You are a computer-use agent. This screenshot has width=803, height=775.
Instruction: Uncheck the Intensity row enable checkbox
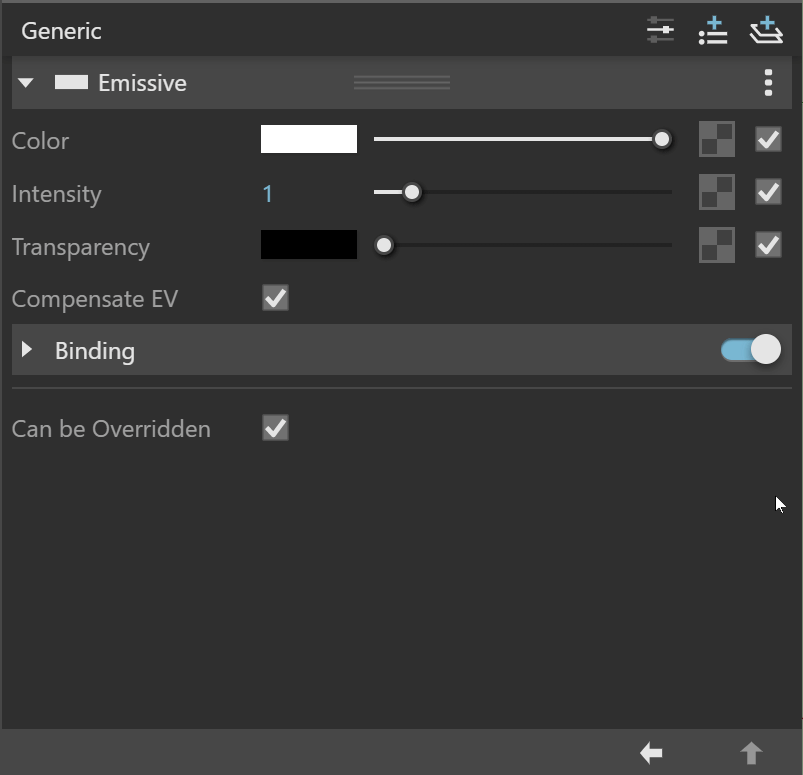(x=768, y=192)
